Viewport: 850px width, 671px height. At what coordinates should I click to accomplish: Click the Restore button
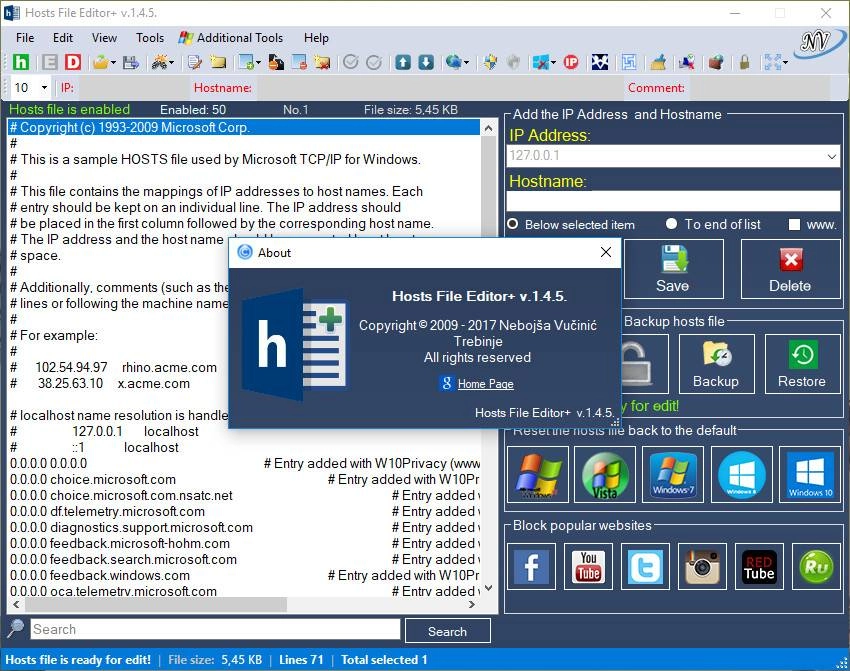[802, 364]
